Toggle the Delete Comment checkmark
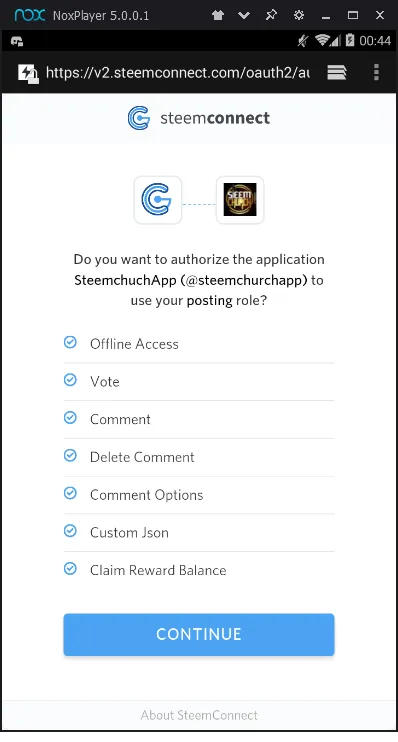 click(x=70, y=456)
